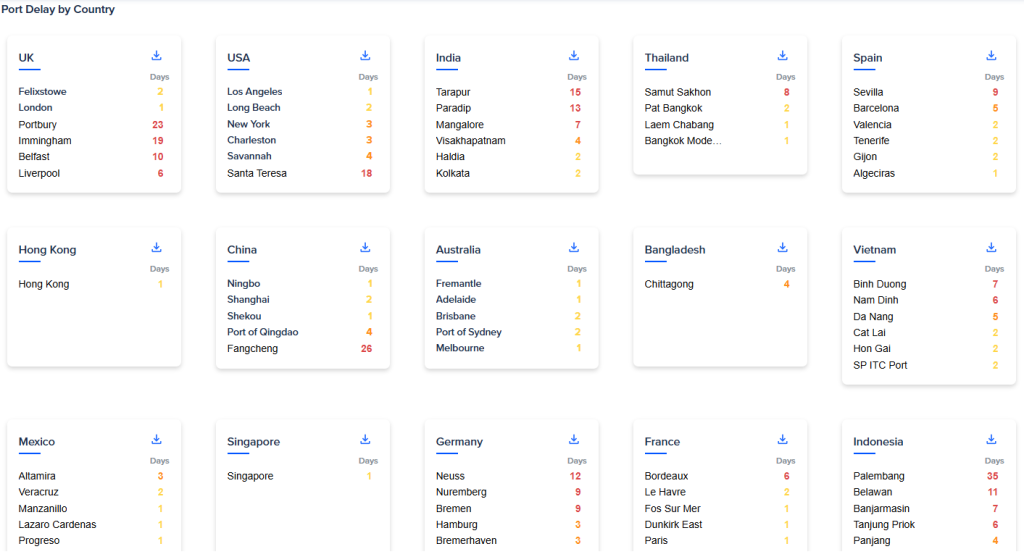This screenshot has width=1024, height=557.
Task: Download Indonesia port delay data
Action: coord(991,440)
